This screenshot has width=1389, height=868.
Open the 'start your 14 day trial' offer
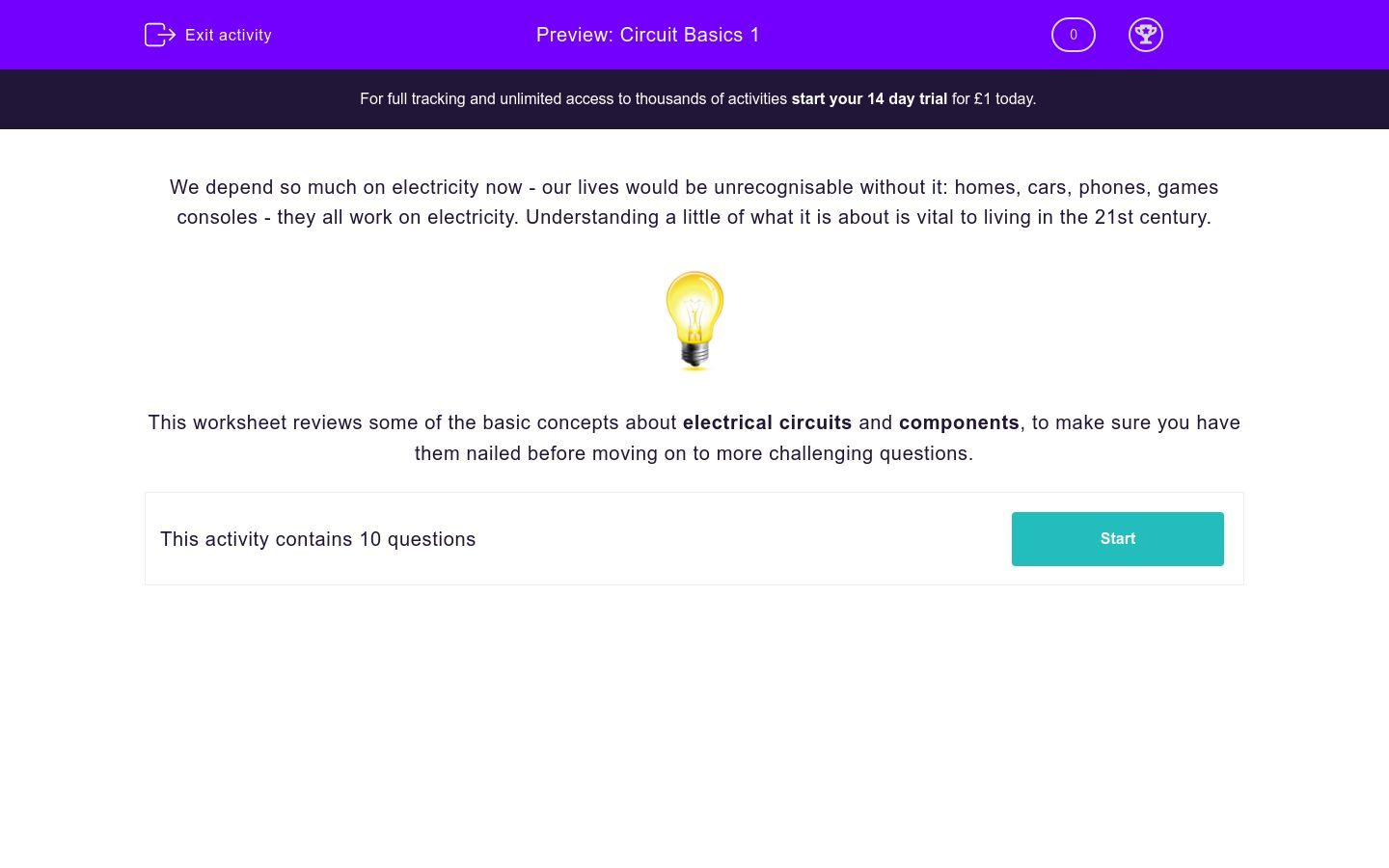(869, 98)
